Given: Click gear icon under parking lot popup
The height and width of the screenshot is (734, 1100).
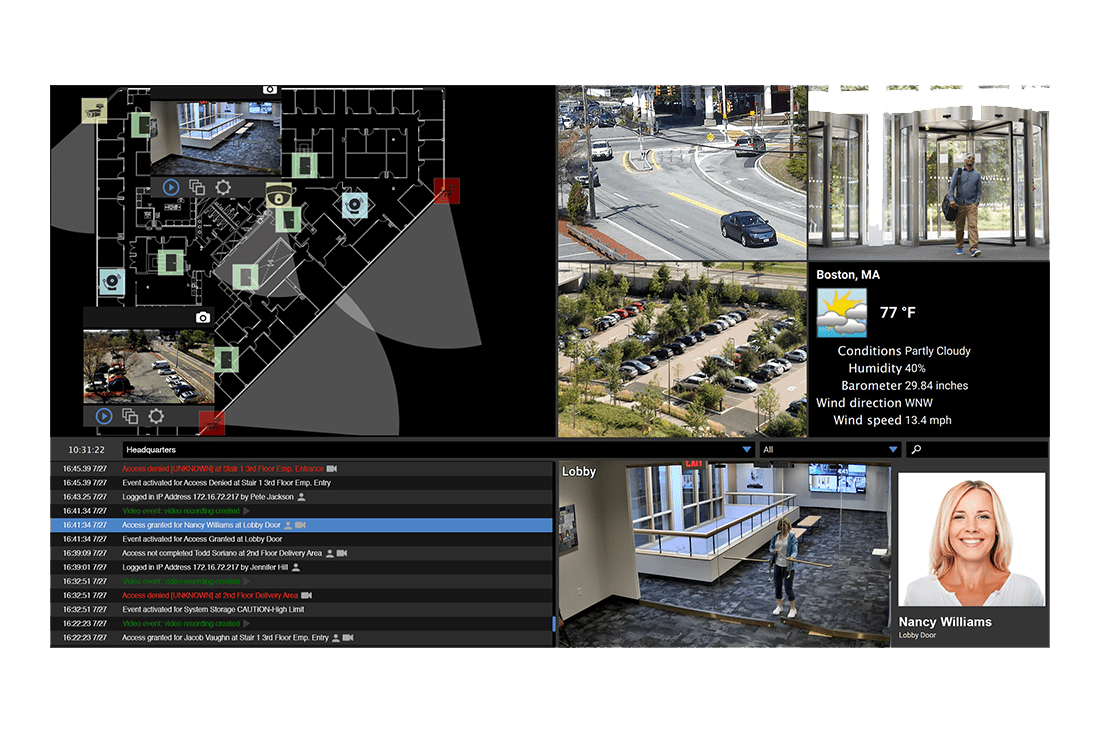Looking at the screenshot, I should pos(156,416).
